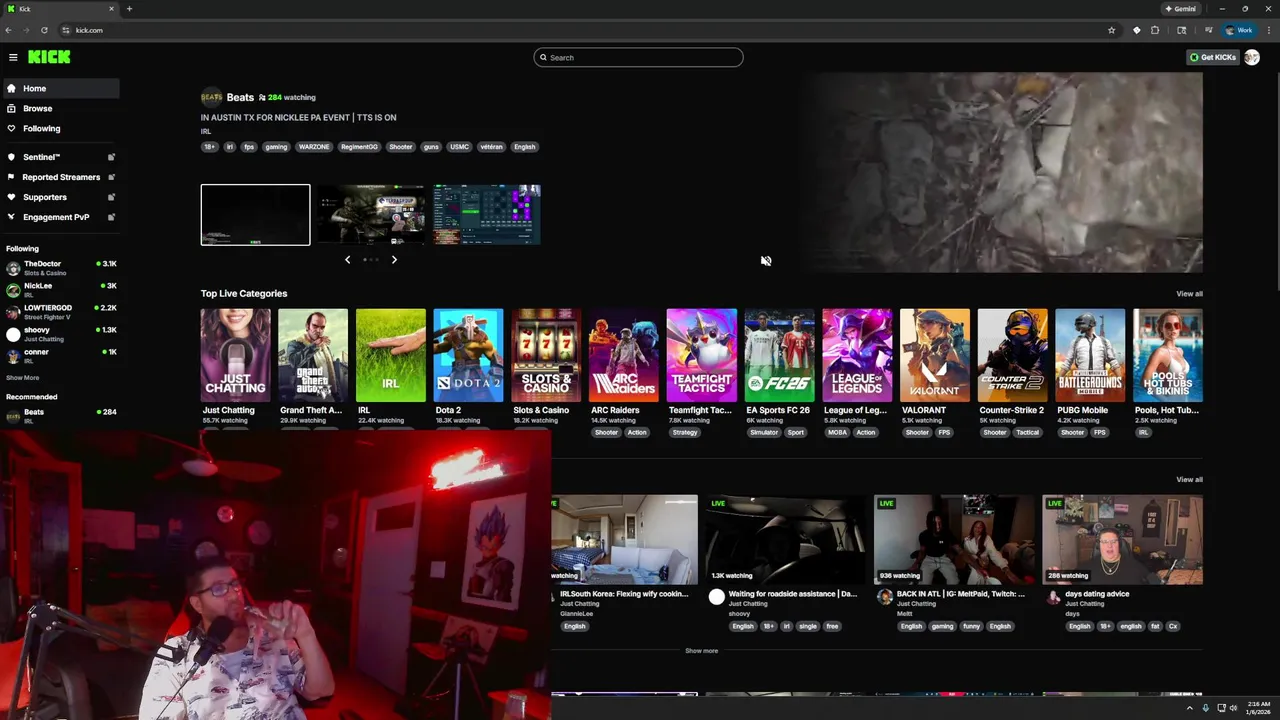Open 'BACK IN ATL' stream thumbnail
1280x720 pixels.
[955, 540]
